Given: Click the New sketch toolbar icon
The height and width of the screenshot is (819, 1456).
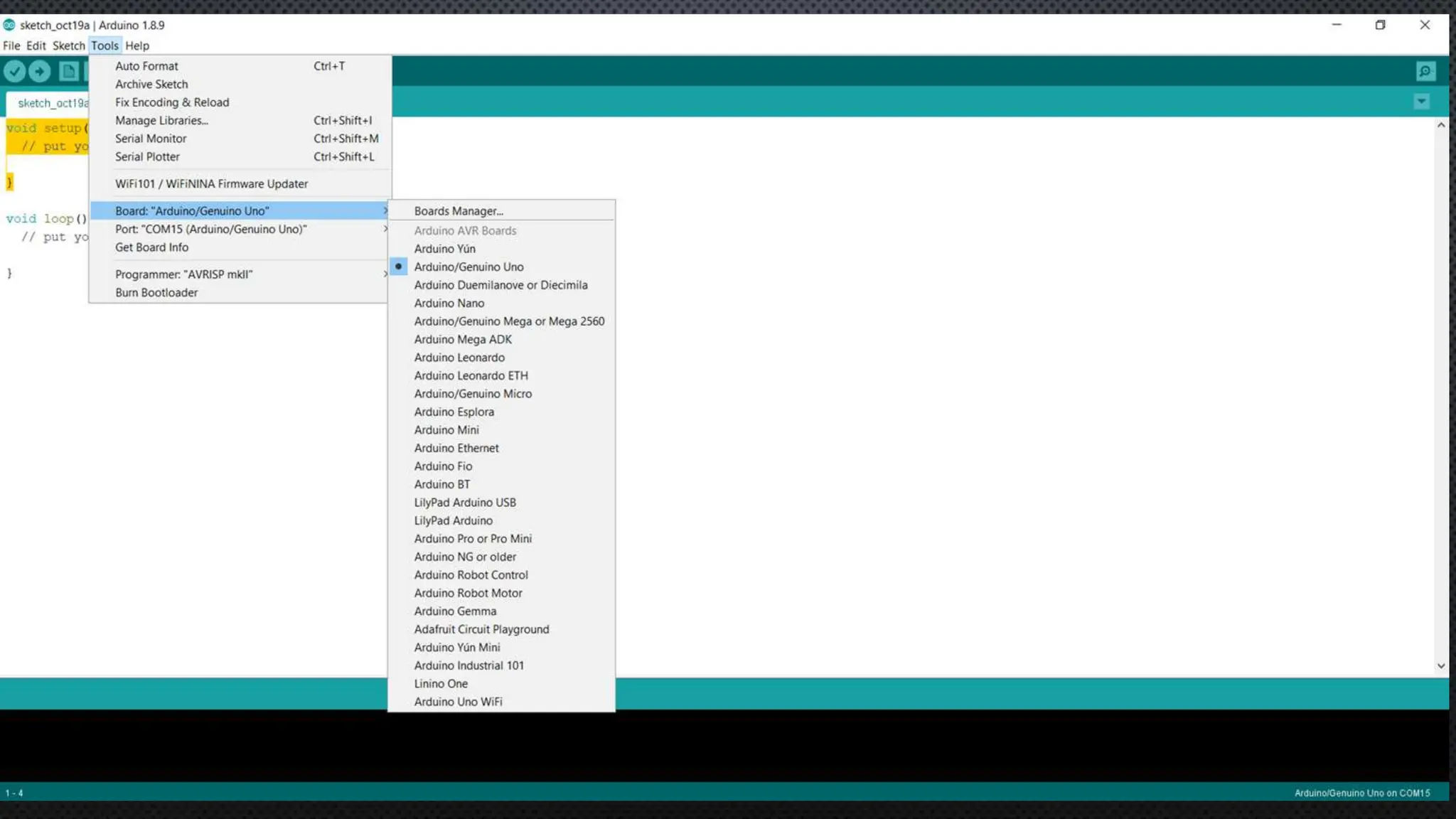Looking at the screenshot, I should pyautogui.click(x=69, y=71).
